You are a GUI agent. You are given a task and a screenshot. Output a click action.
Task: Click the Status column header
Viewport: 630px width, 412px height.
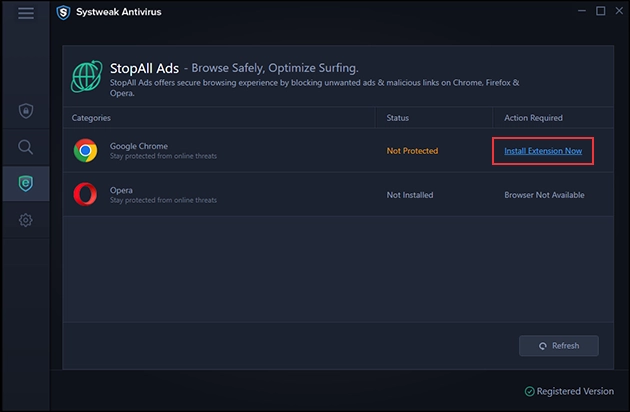[398, 118]
